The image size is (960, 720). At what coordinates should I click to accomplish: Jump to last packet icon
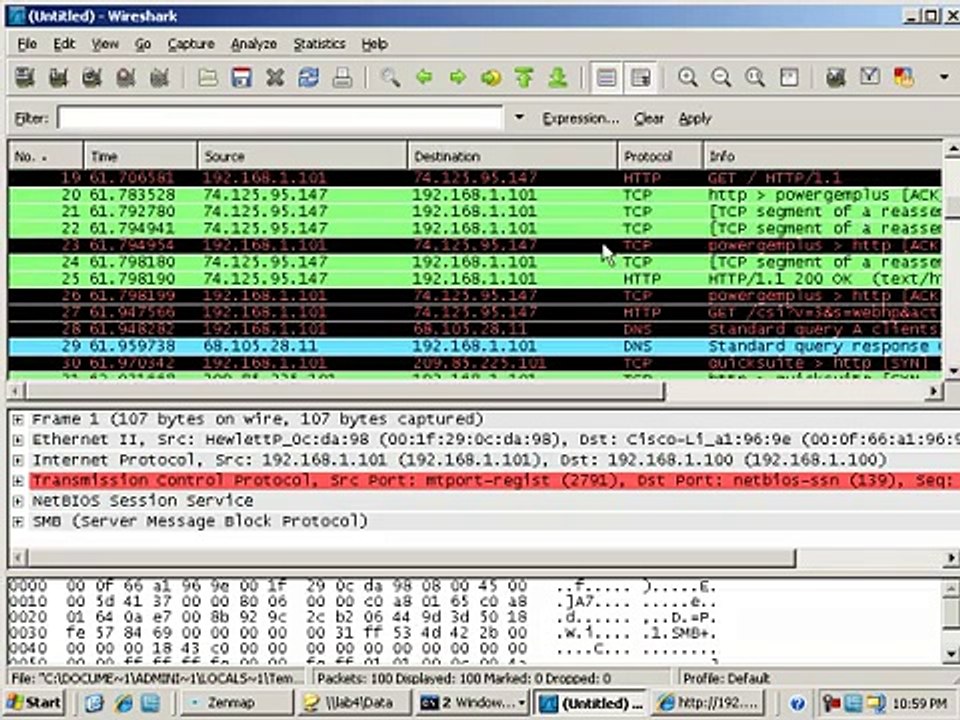[558, 78]
